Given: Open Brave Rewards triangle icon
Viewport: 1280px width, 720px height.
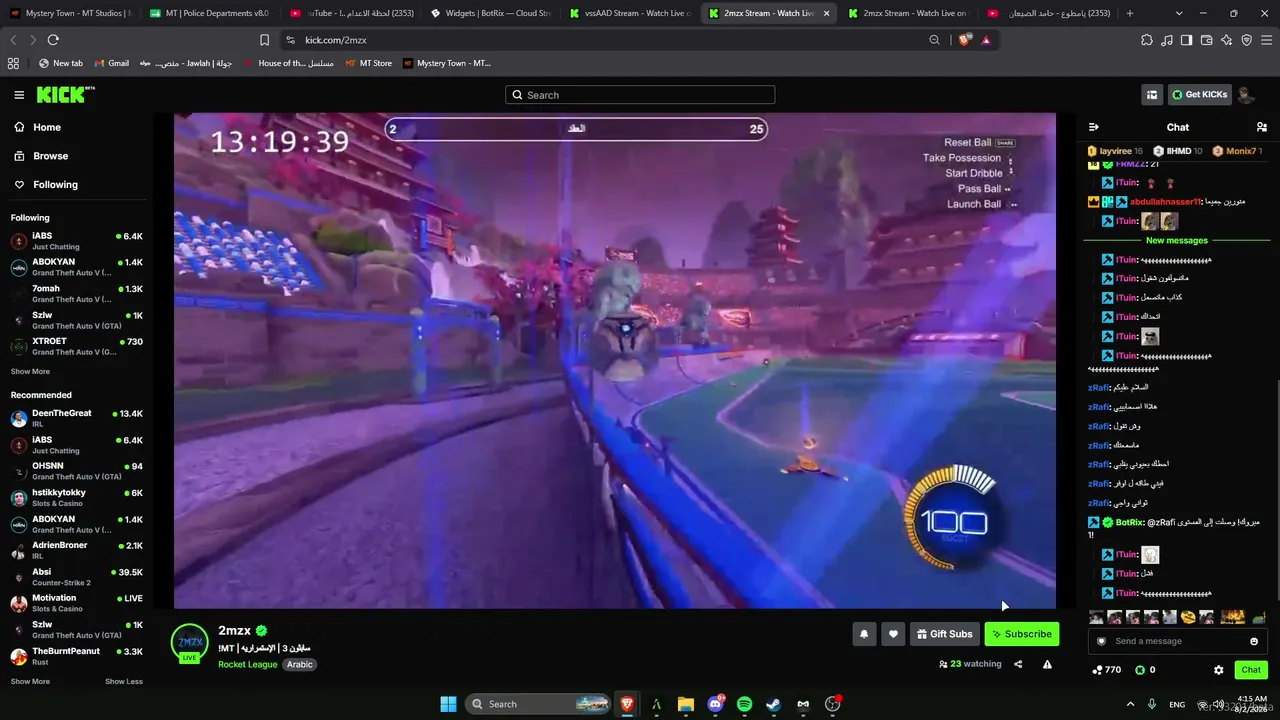Looking at the screenshot, I should [986, 40].
